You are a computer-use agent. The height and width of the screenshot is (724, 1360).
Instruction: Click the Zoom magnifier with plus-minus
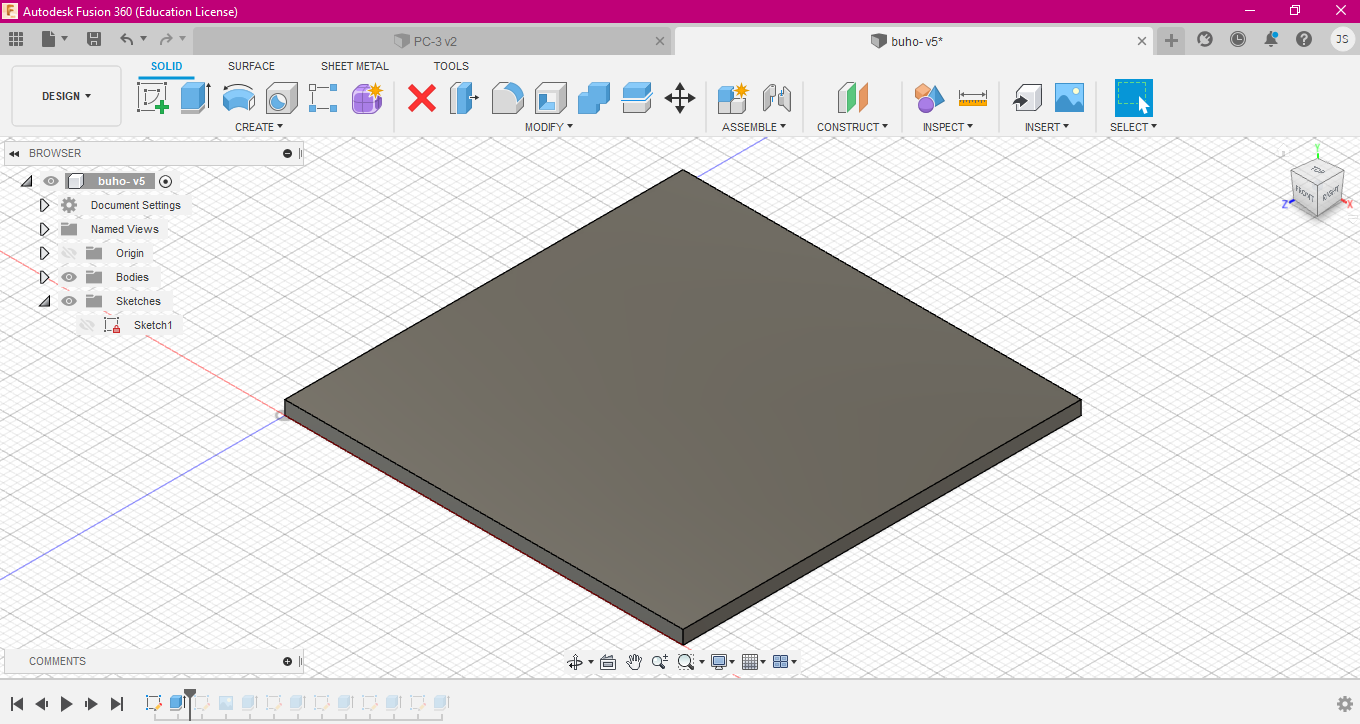(660, 661)
